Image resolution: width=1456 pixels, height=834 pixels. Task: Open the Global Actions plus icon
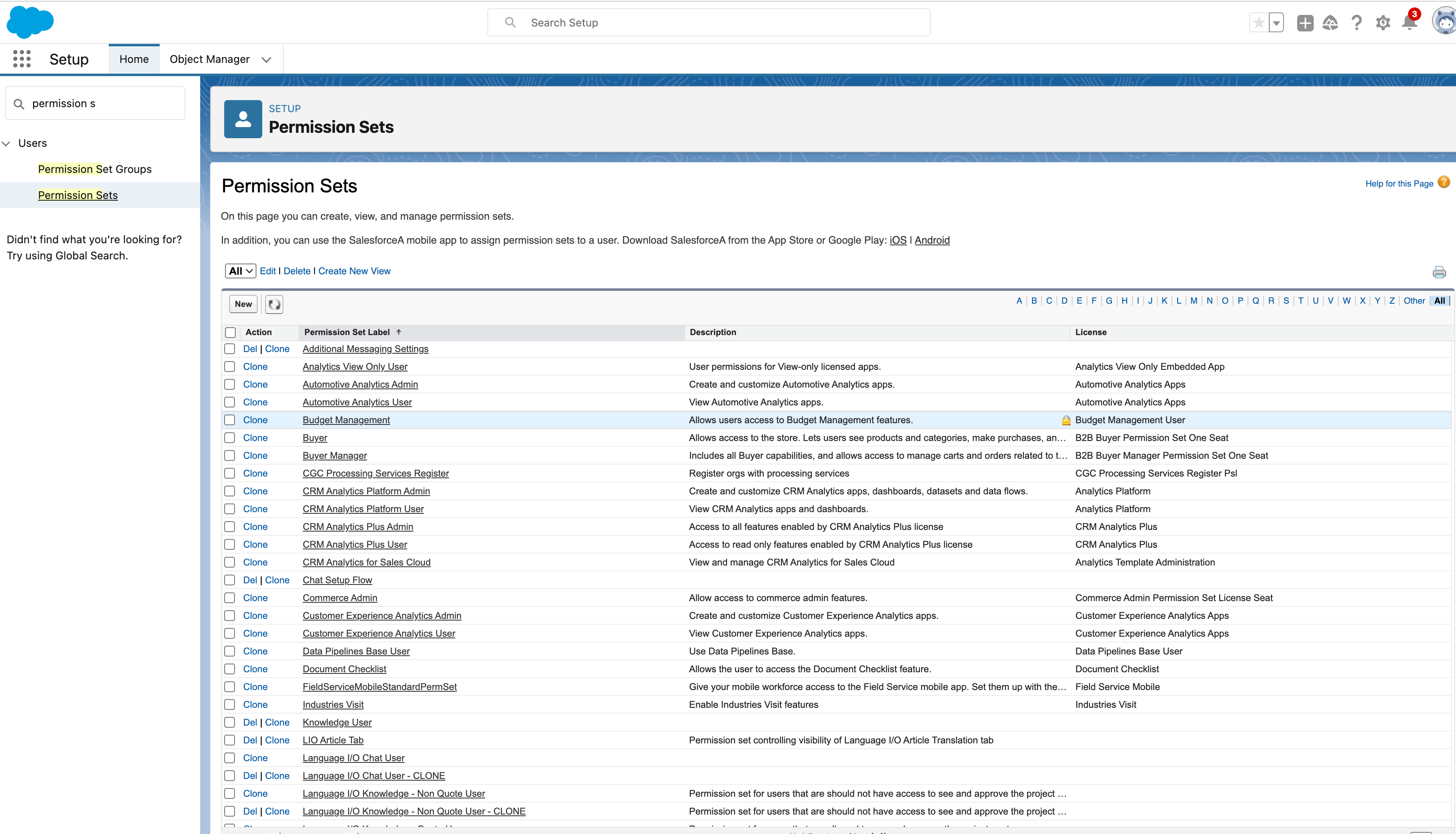(x=1305, y=23)
